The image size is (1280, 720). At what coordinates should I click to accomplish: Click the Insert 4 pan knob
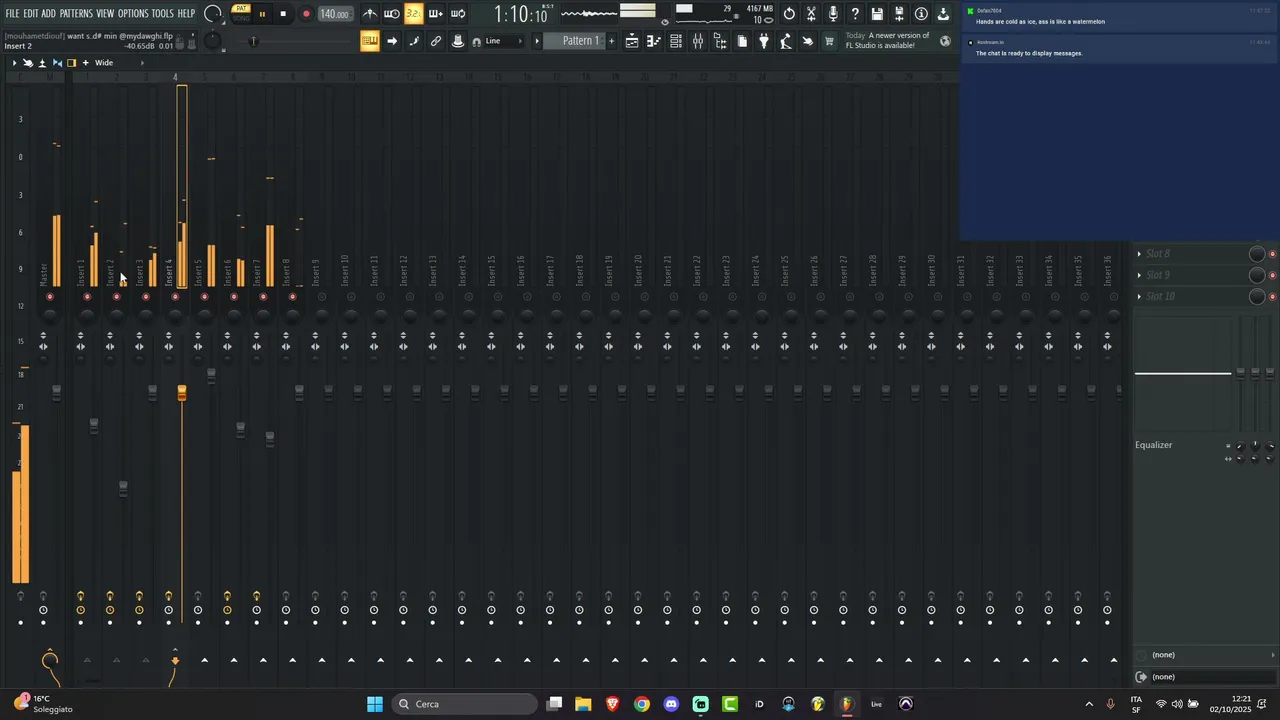(x=175, y=317)
